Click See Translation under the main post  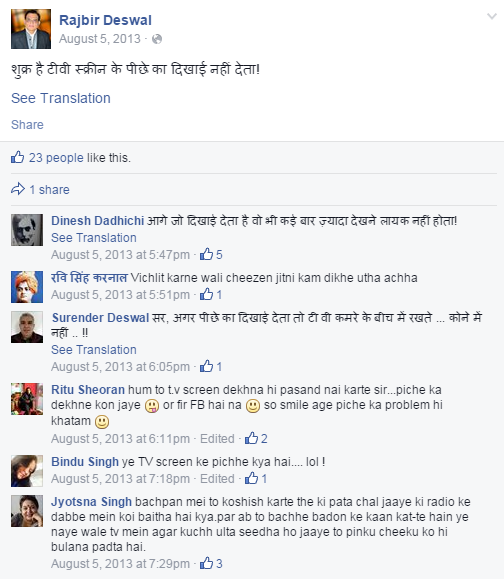[x=61, y=98]
